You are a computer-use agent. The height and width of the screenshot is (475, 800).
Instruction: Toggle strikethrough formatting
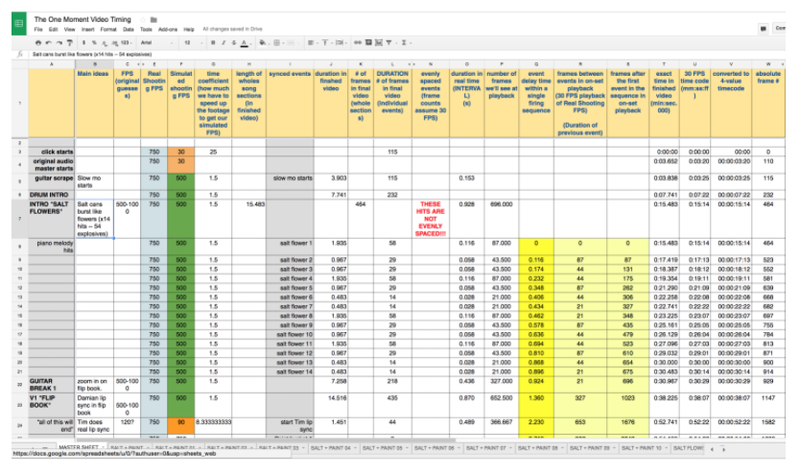click(x=234, y=43)
